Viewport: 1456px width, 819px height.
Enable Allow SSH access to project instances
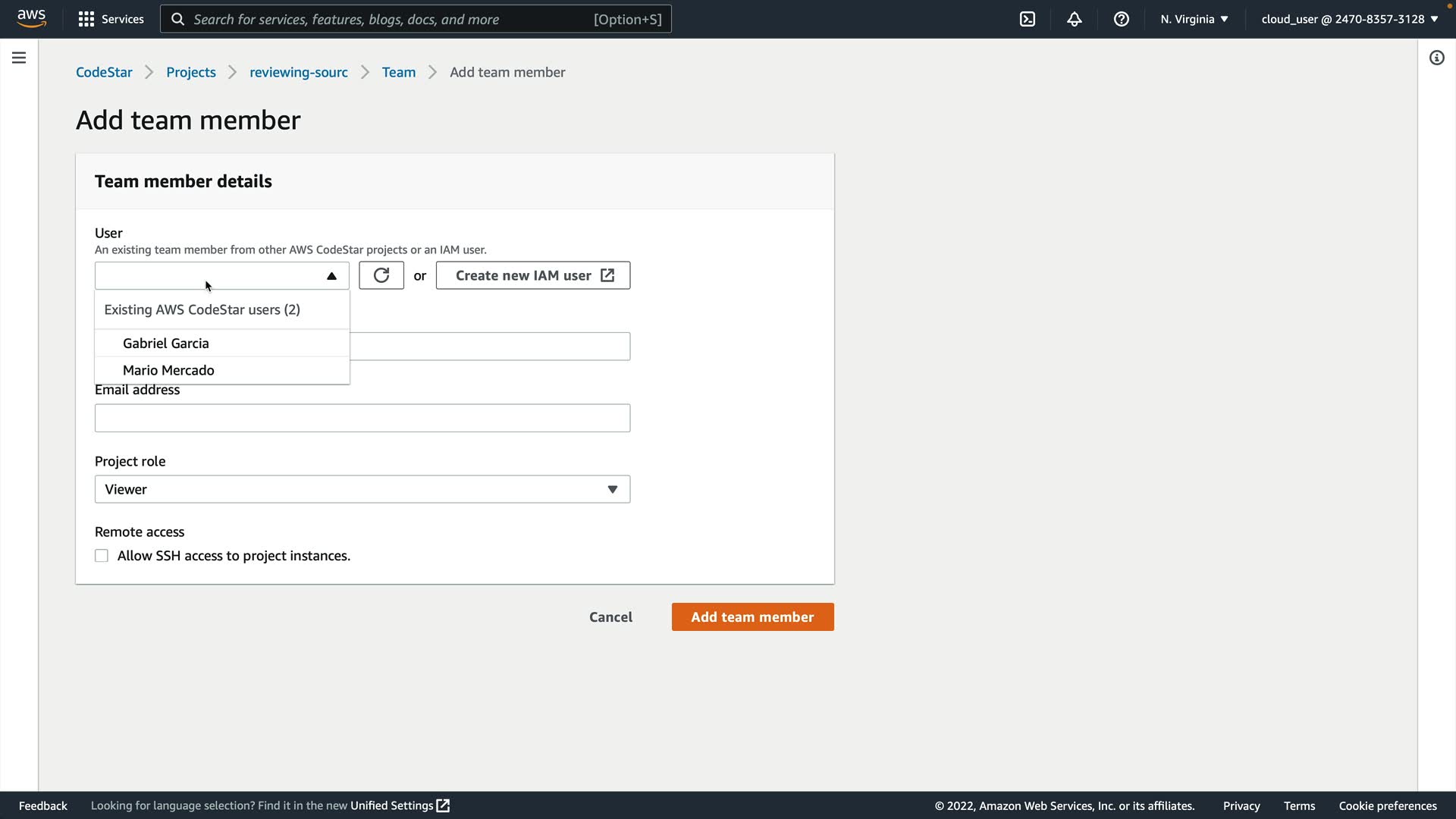pyautogui.click(x=102, y=556)
